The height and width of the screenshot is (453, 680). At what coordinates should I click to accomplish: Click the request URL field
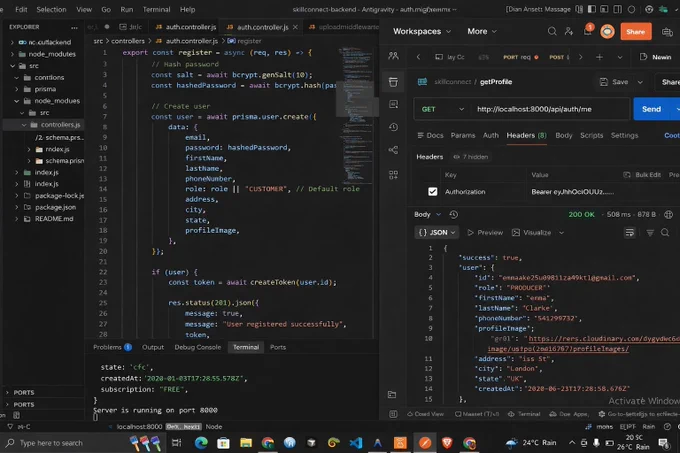(x=549, y=109)
